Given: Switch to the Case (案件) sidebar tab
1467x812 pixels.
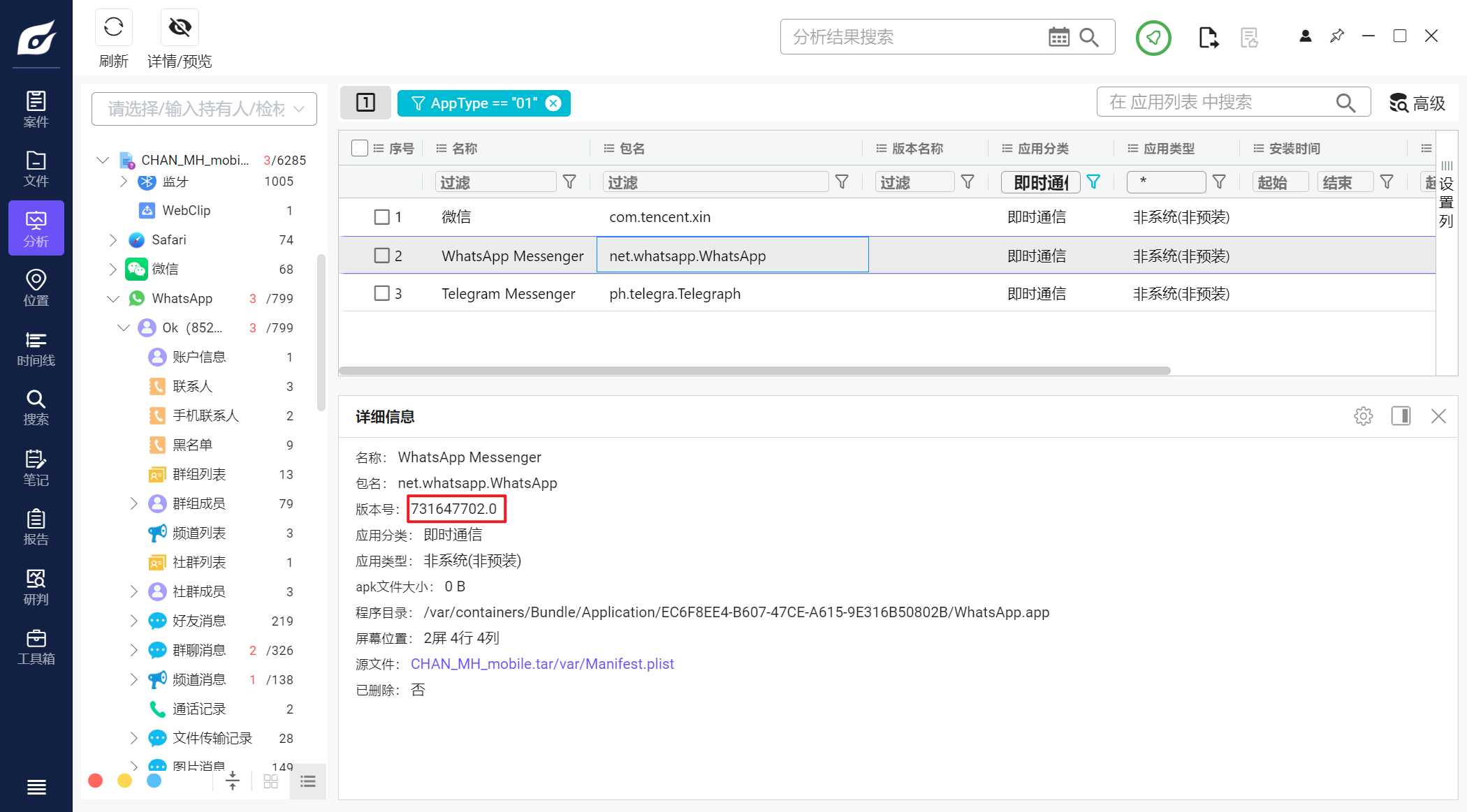Looking at the screenshot, I should click(x=36, y=110).
